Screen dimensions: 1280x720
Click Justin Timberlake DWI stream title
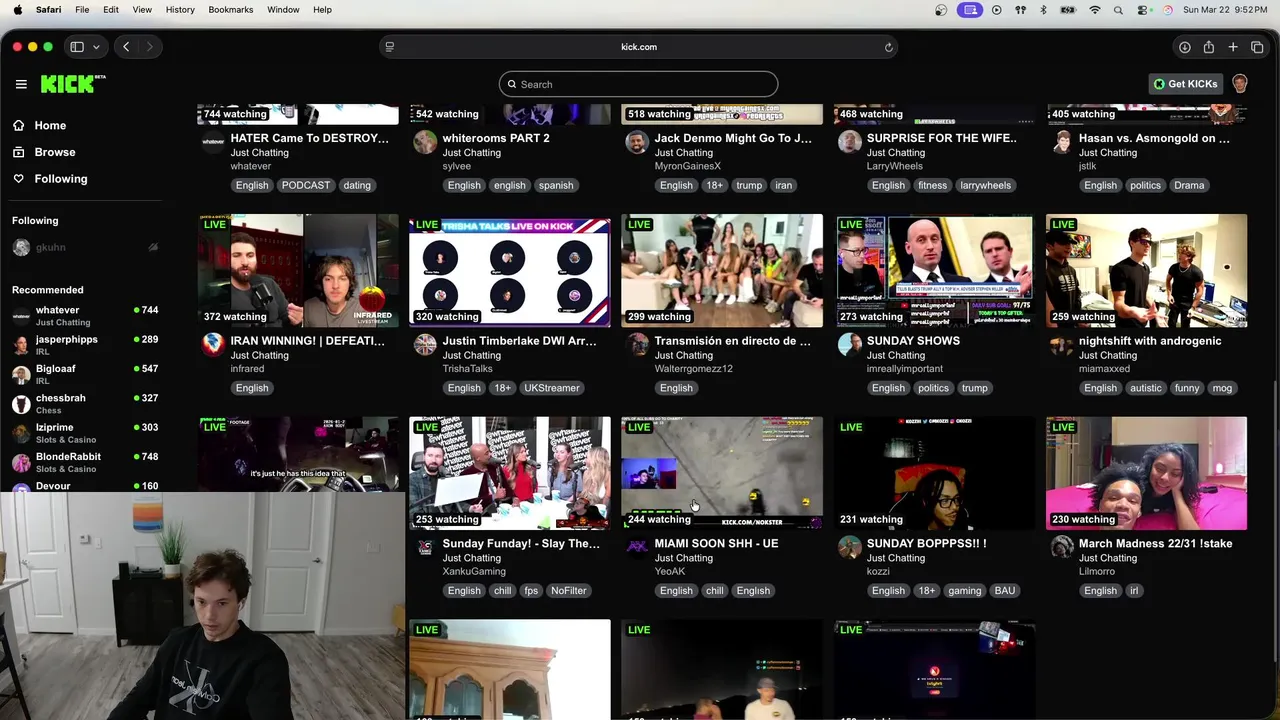point(519,341)
